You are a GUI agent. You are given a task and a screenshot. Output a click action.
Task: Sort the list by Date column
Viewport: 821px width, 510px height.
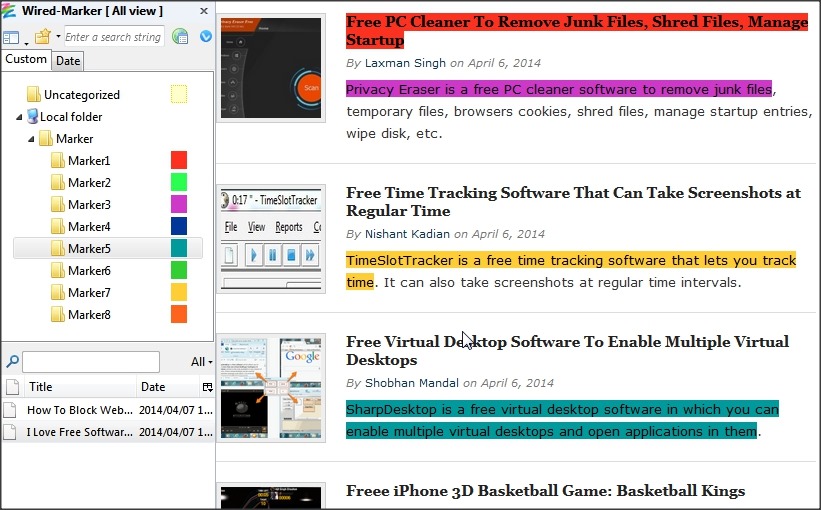168,387
